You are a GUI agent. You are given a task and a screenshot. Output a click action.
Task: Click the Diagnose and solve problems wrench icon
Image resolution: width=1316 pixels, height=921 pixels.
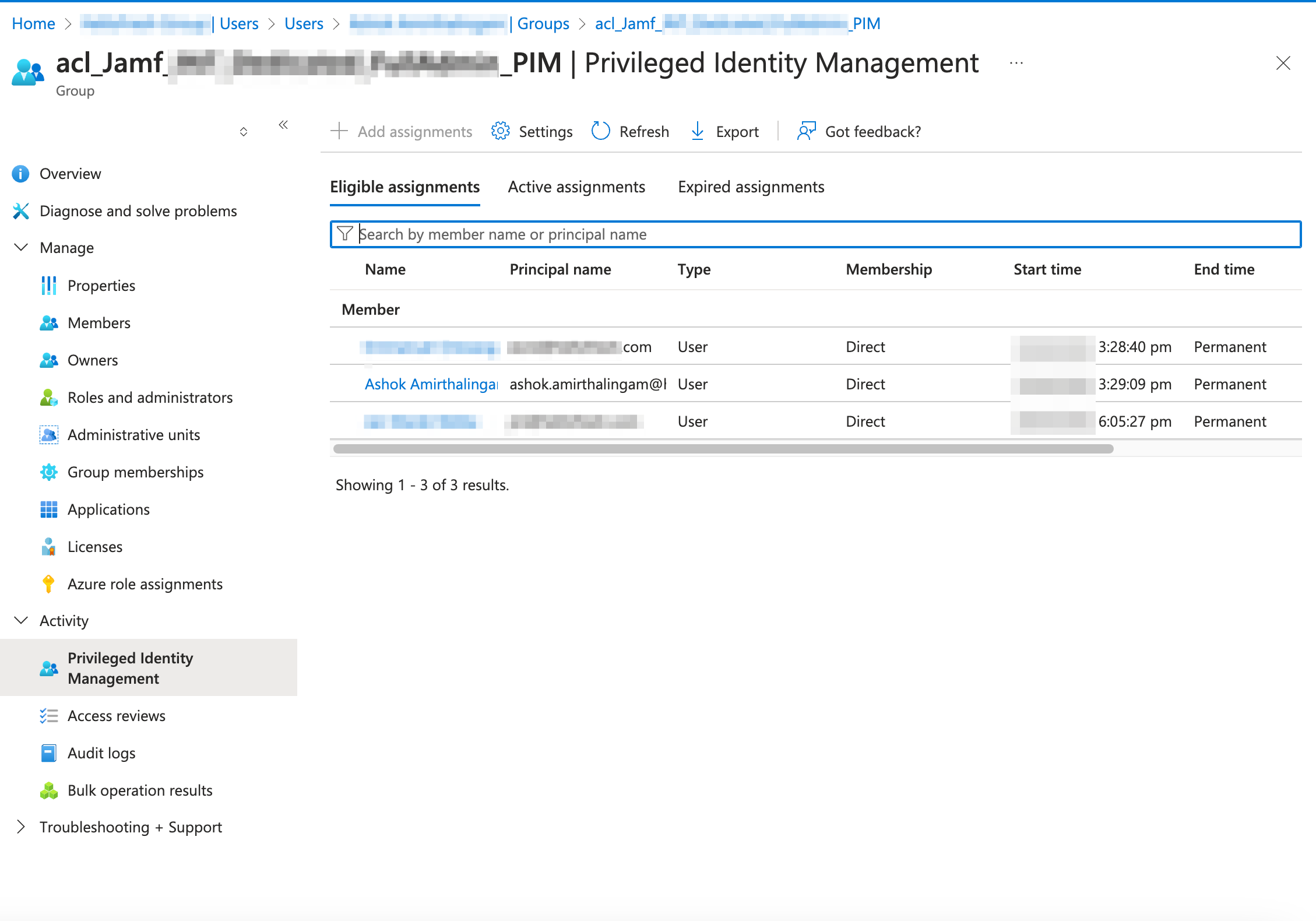tap(20, 211)
